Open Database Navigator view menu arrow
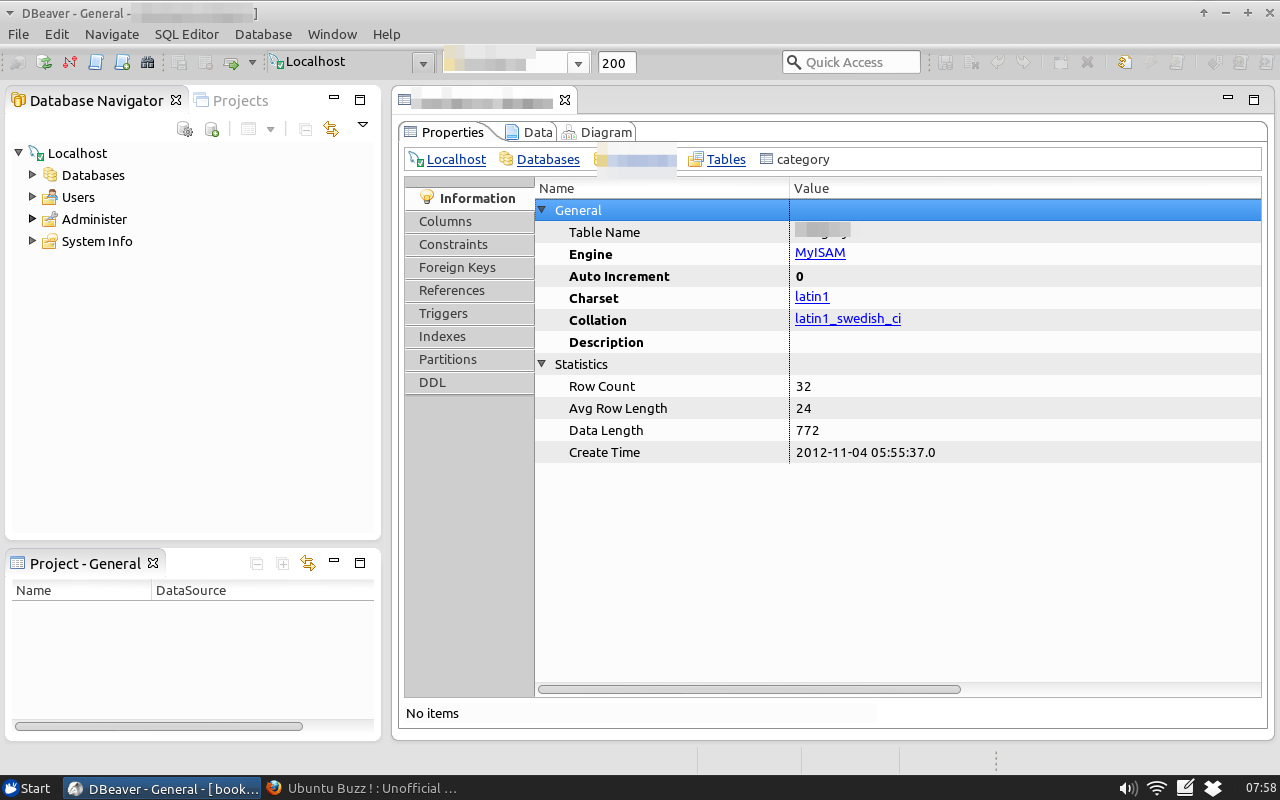Viewport: 1280px width, 800px height. pos(363,126)
